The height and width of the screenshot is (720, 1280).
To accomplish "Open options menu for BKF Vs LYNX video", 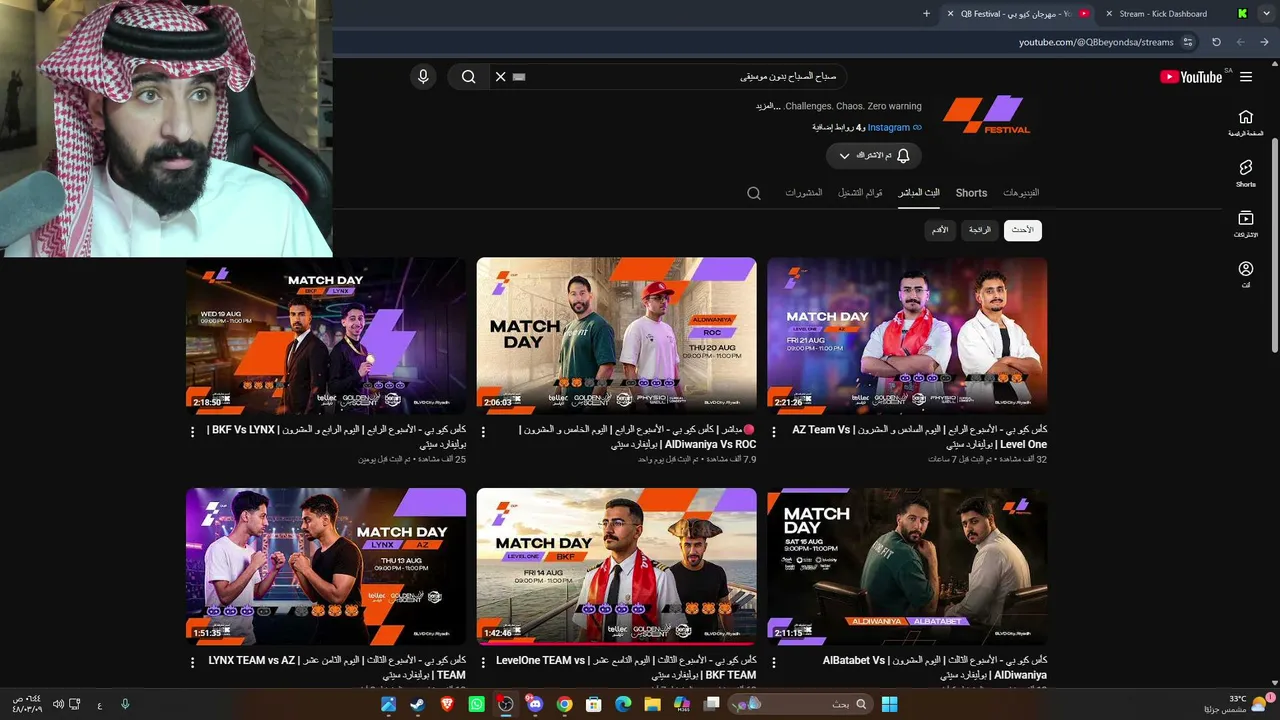I will (x=192, y=432).
